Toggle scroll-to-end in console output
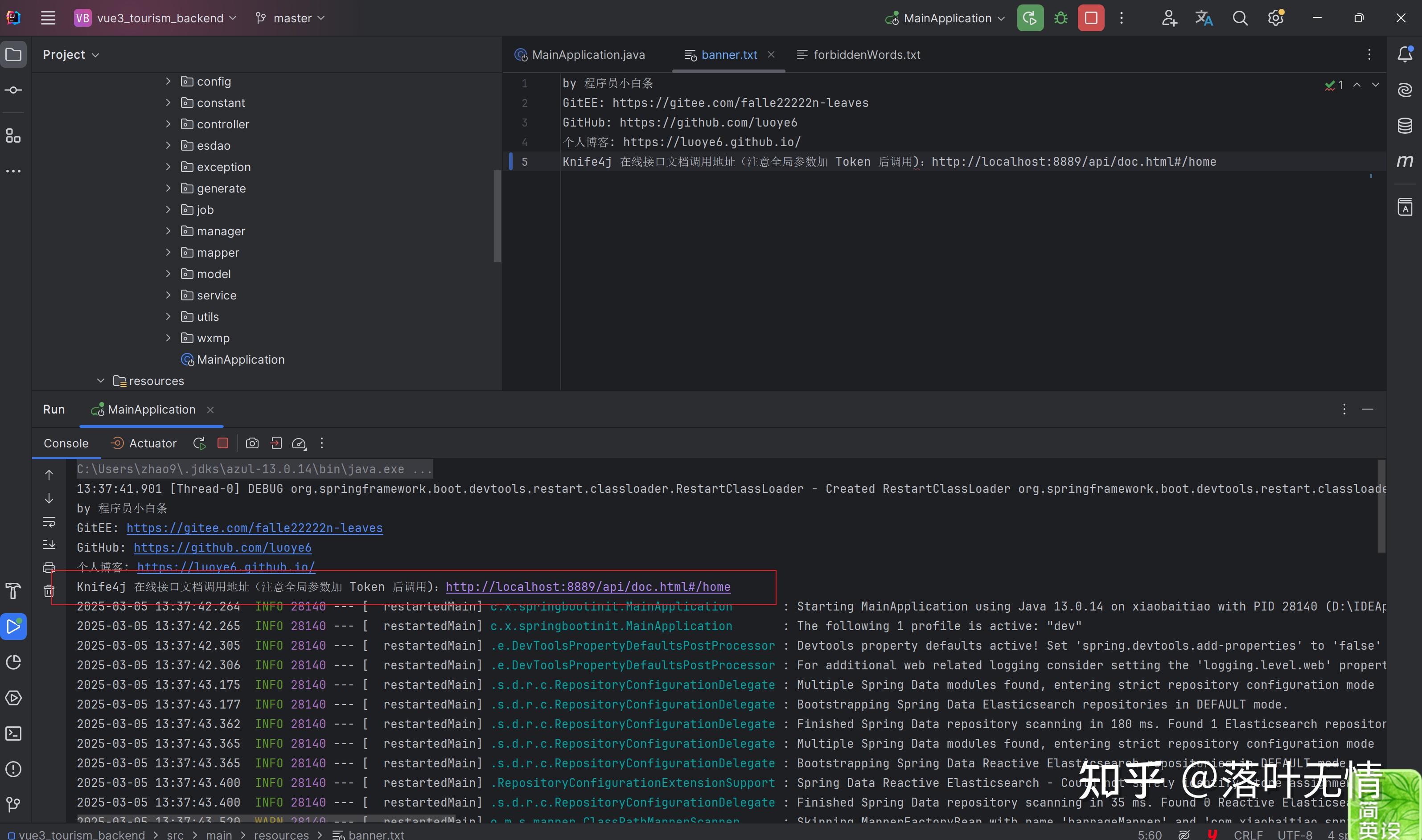 [x=49, y=545]
